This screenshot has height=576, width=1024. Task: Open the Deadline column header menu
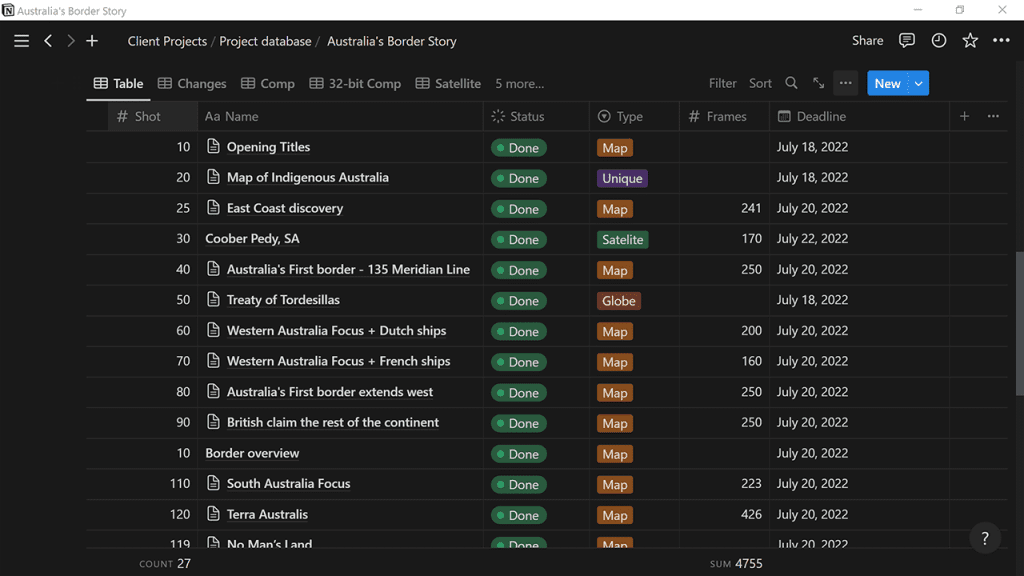[859, 116]
